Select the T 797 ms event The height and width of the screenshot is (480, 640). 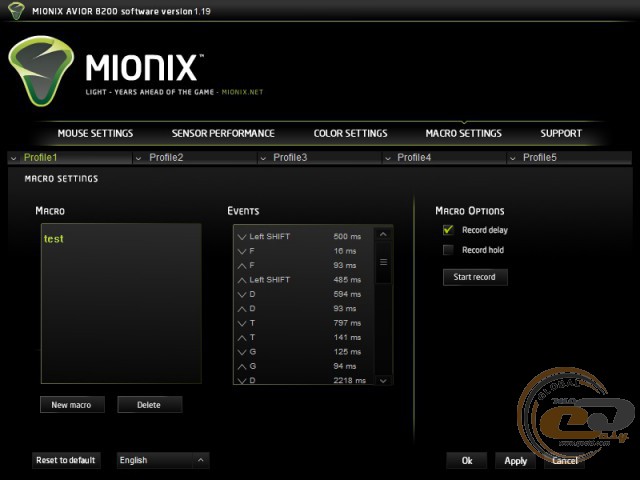coord(304,323)
